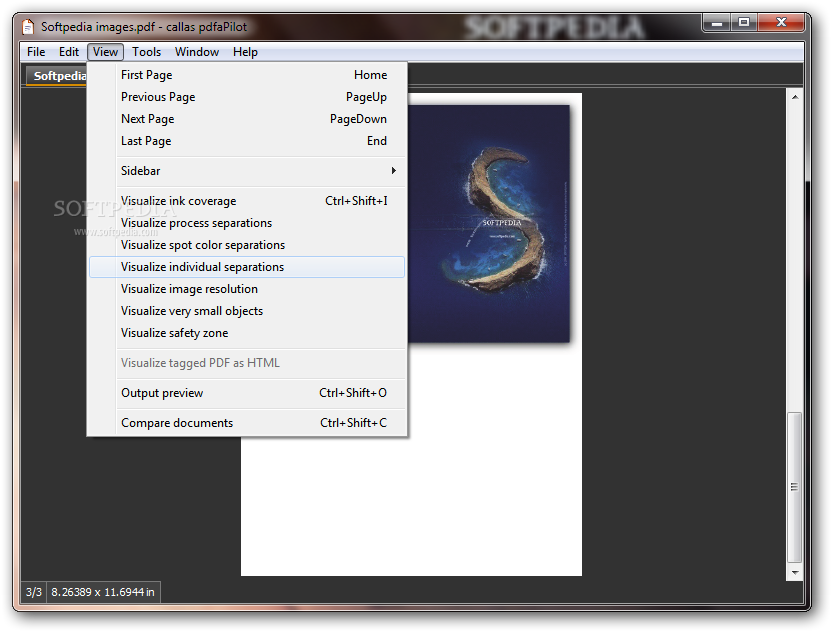Minimize the pdfaPilot window

[x=716, y=22]
